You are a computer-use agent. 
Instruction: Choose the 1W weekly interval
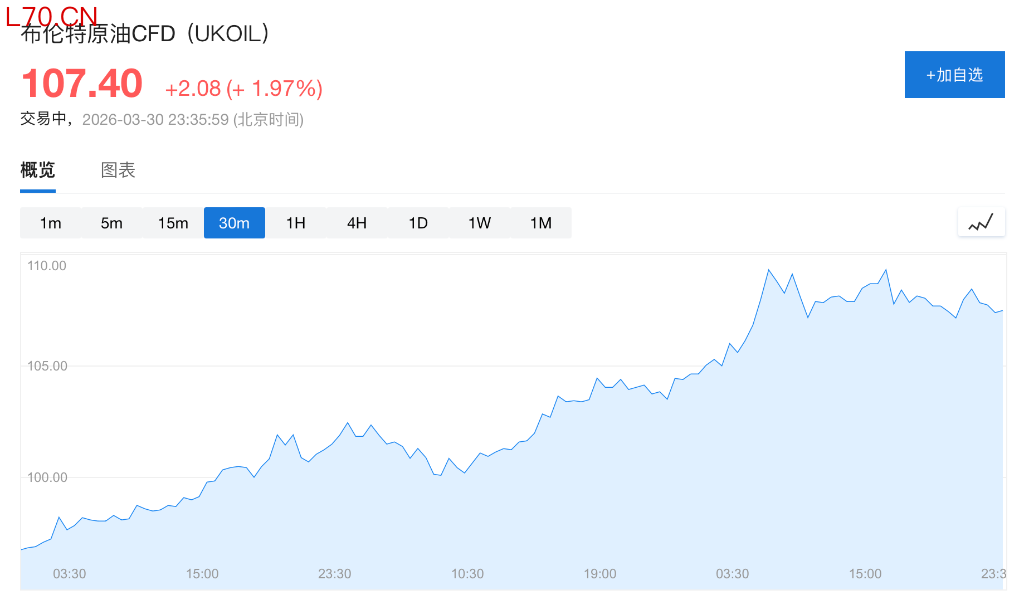(x=480, y=223)
